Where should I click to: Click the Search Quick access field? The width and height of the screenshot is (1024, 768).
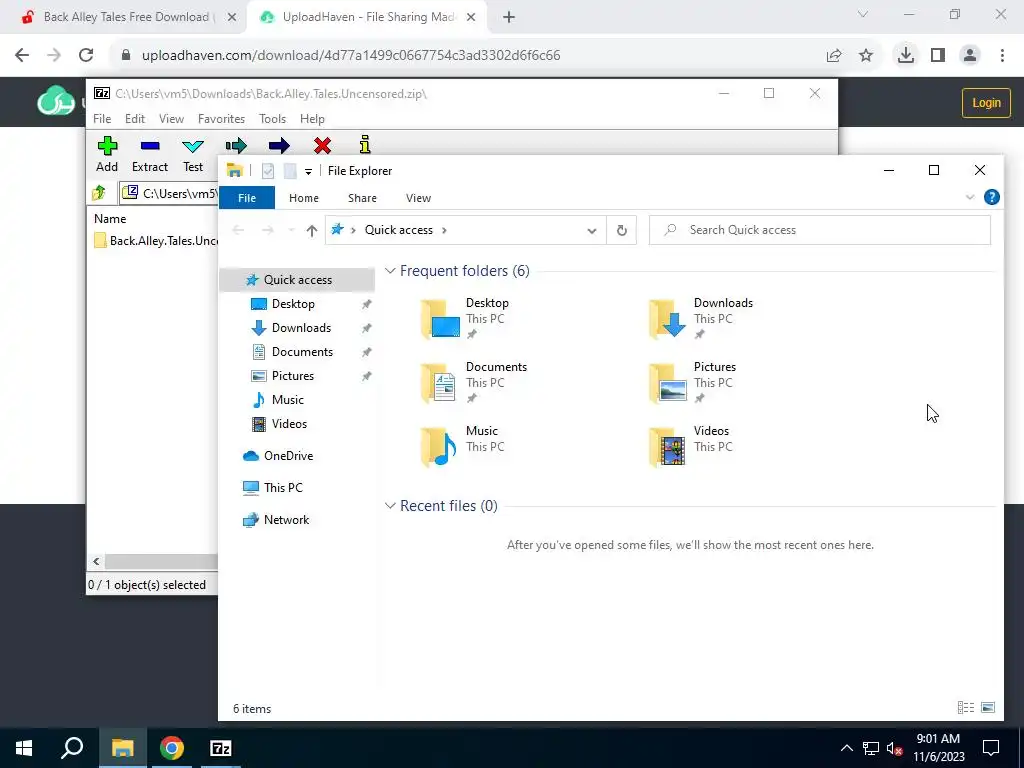pyautogui.click(x=820, y=230)
